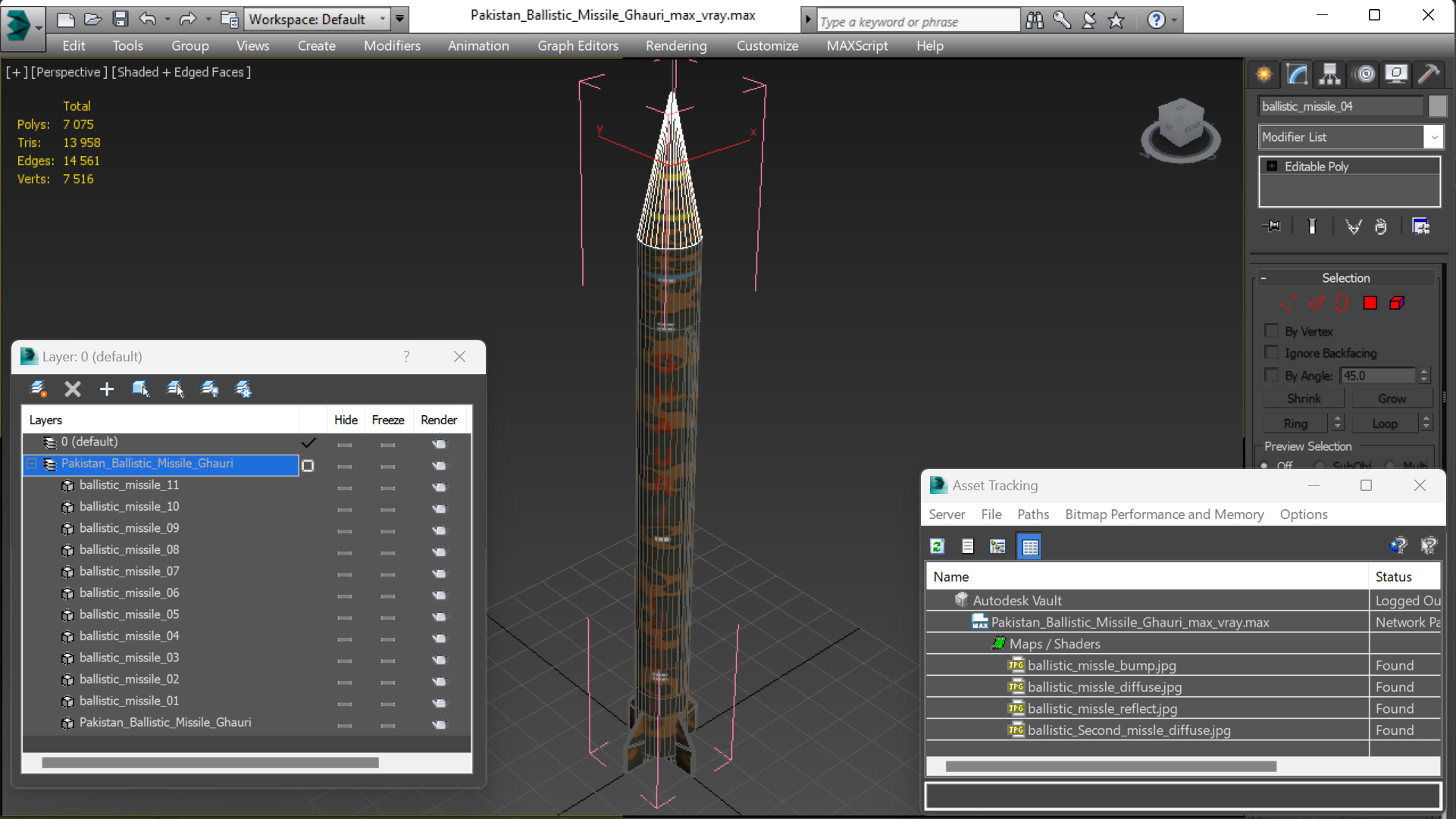Open the Utilities hammer panel tab
The width and height of the screenshot is (1456, 819).
tap(1429, 73)
